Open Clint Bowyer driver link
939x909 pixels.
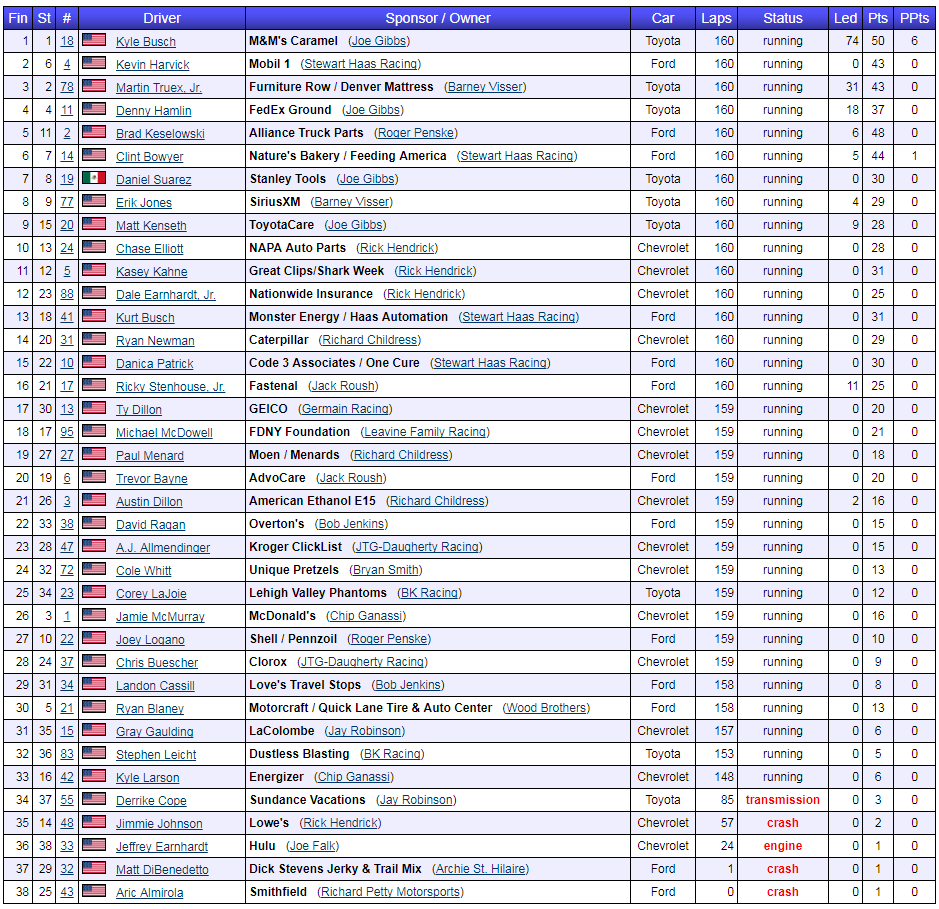coord(150,157)
